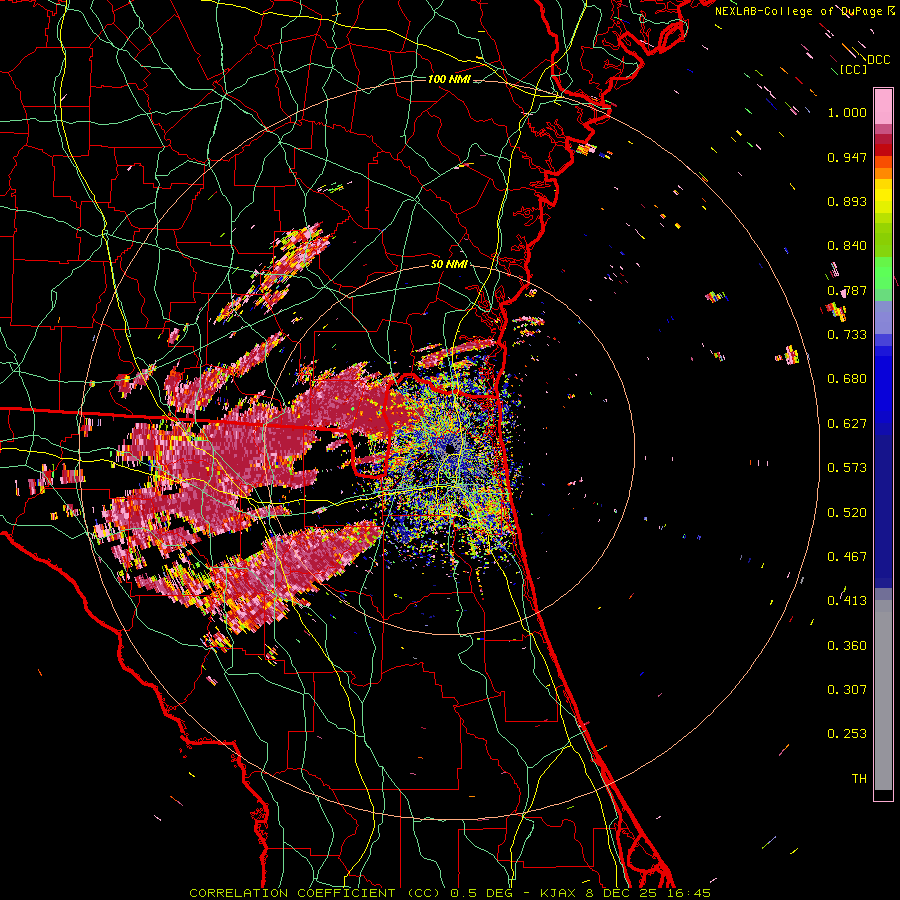This screenshot has height=900, width=900.
Task: Click the DCC label above the color scale
Action: tap(878, 60)
